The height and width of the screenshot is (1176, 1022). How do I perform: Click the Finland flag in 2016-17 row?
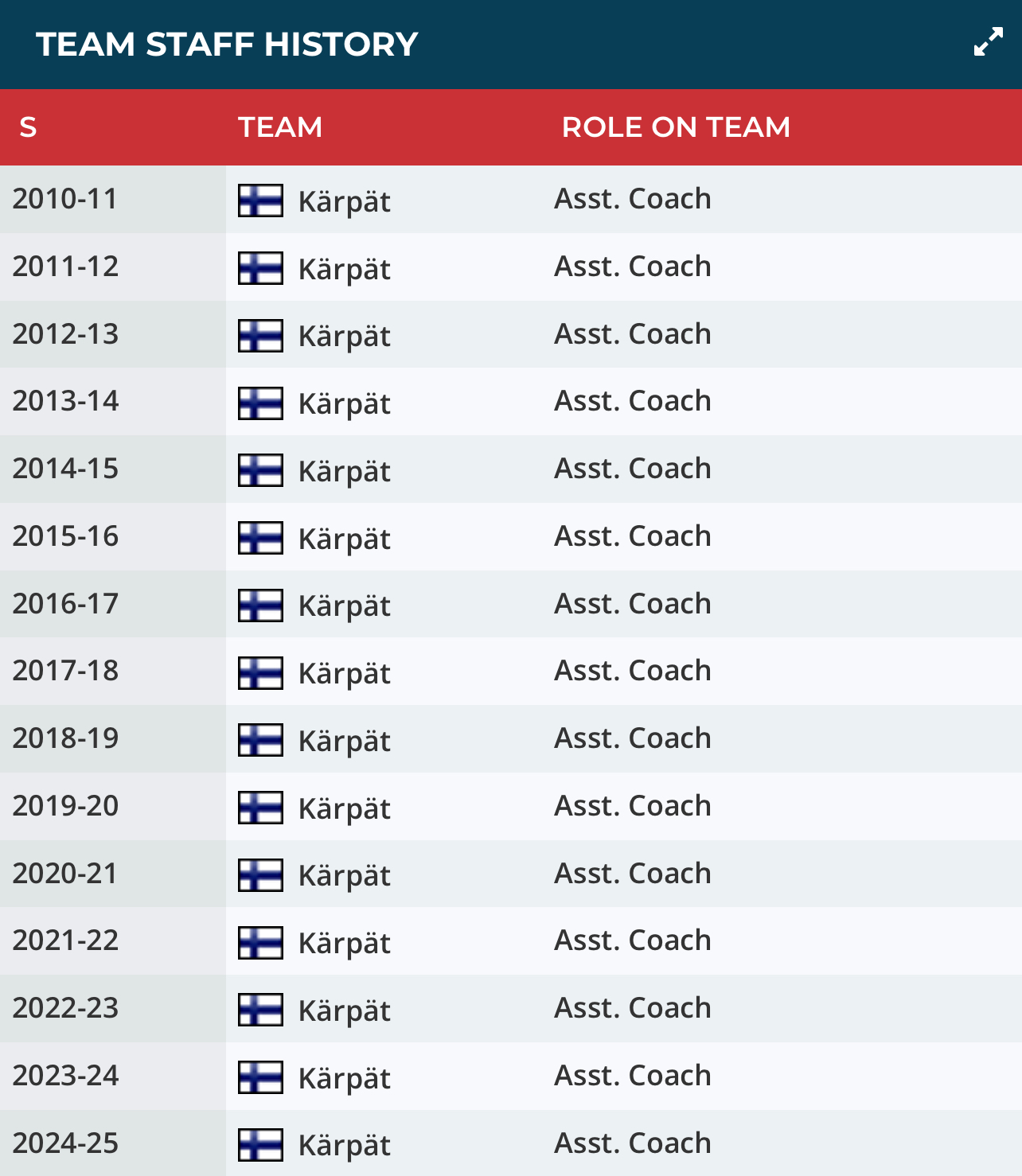click(x=260, y=605)
